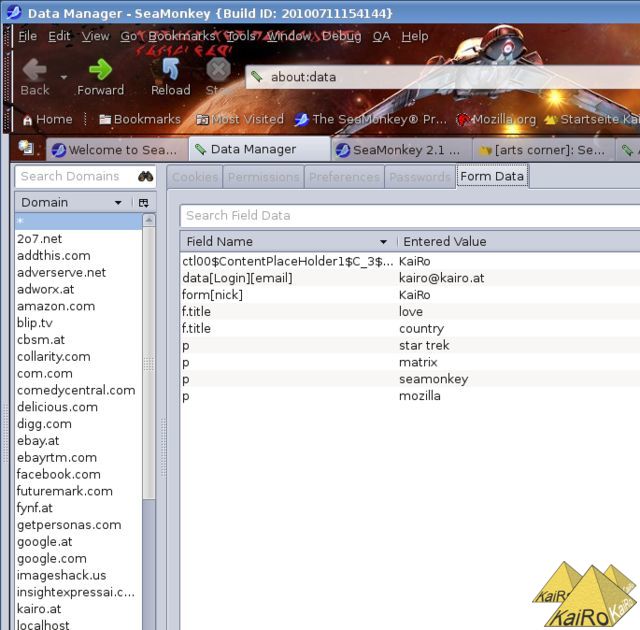Open the Back history dropdown arrow
This screenshot has height=630, width=640.
[64, 77]
